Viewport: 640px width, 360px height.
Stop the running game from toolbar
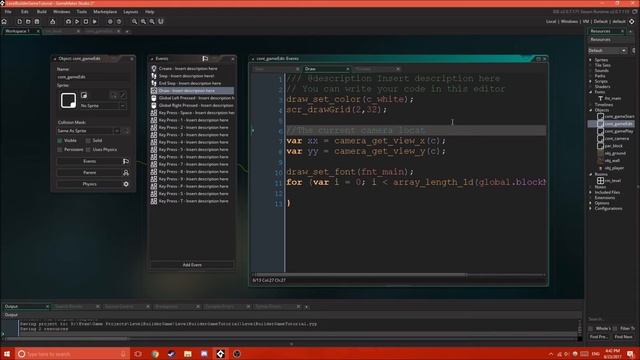tap(86, 22)
